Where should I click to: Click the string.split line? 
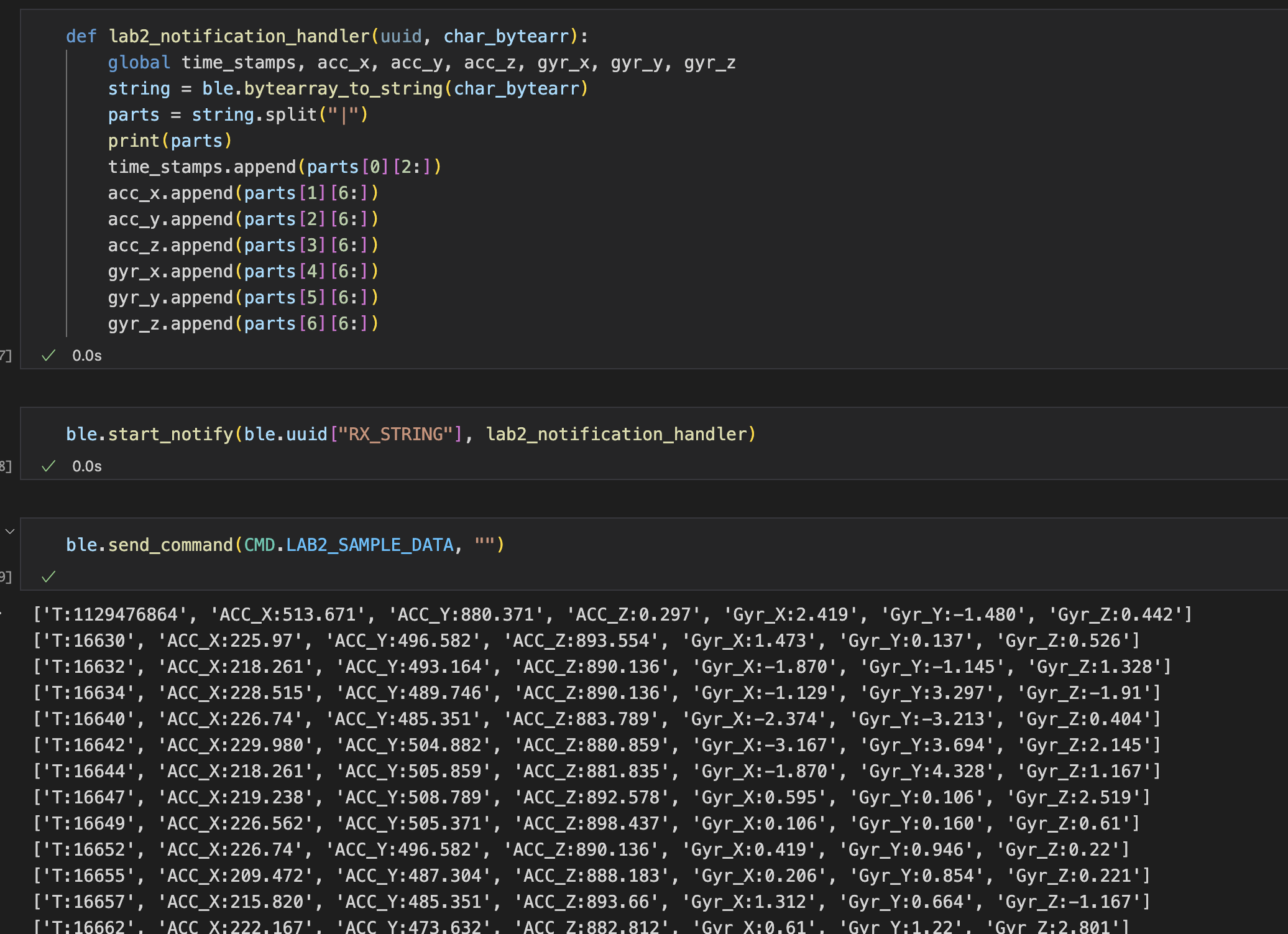(x=238, y=115)
